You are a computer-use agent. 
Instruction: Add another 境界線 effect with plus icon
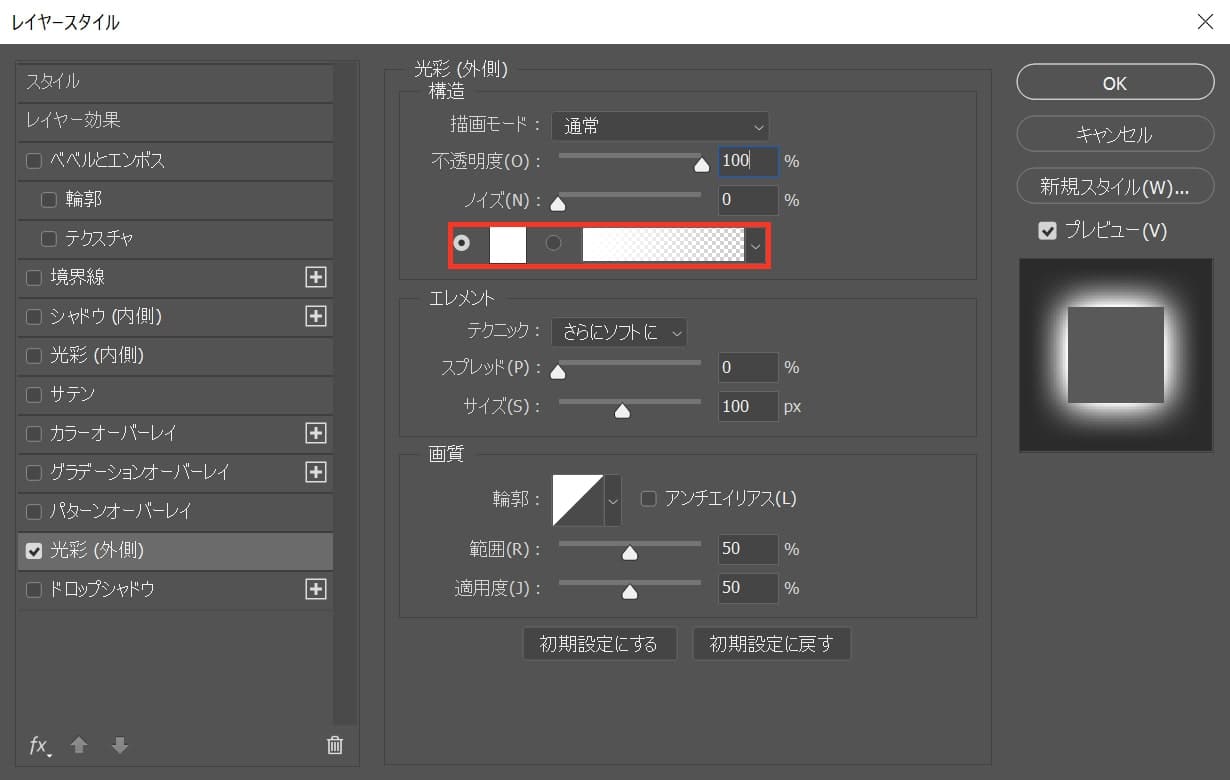316,277
